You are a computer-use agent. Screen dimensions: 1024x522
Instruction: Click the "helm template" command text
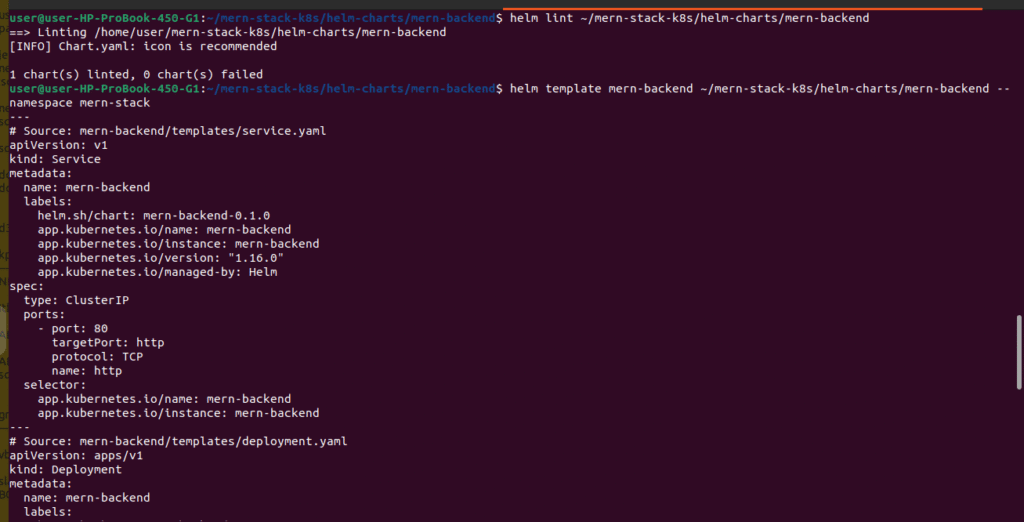pos(759,88)
